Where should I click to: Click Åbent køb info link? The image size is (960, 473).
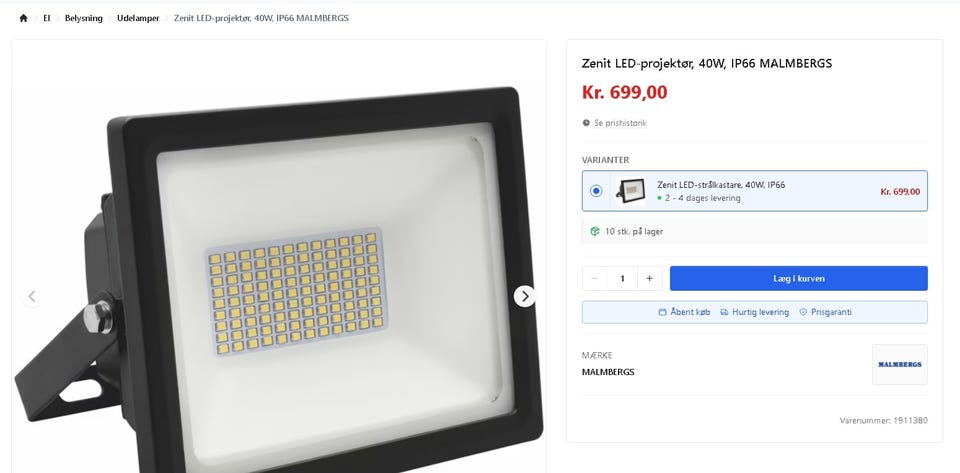point(690,312)
